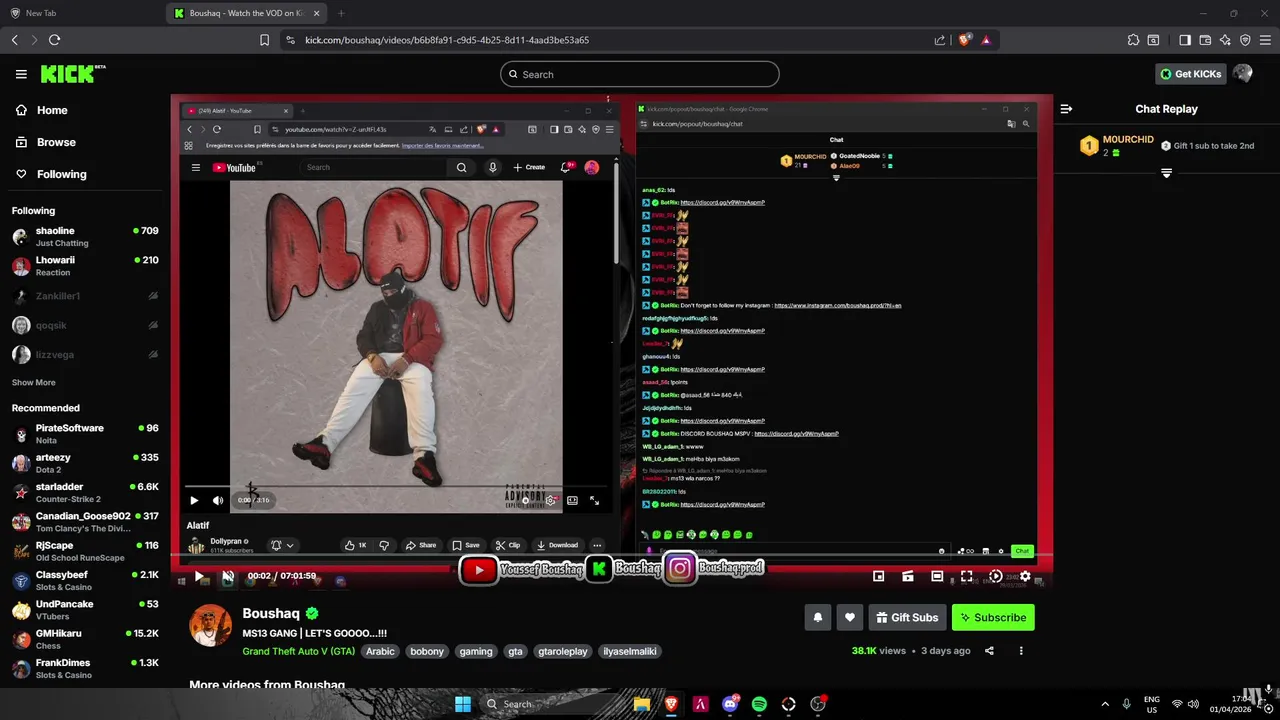
Task: Open Leo AI assistant icon
Action: pos(1225,40)
